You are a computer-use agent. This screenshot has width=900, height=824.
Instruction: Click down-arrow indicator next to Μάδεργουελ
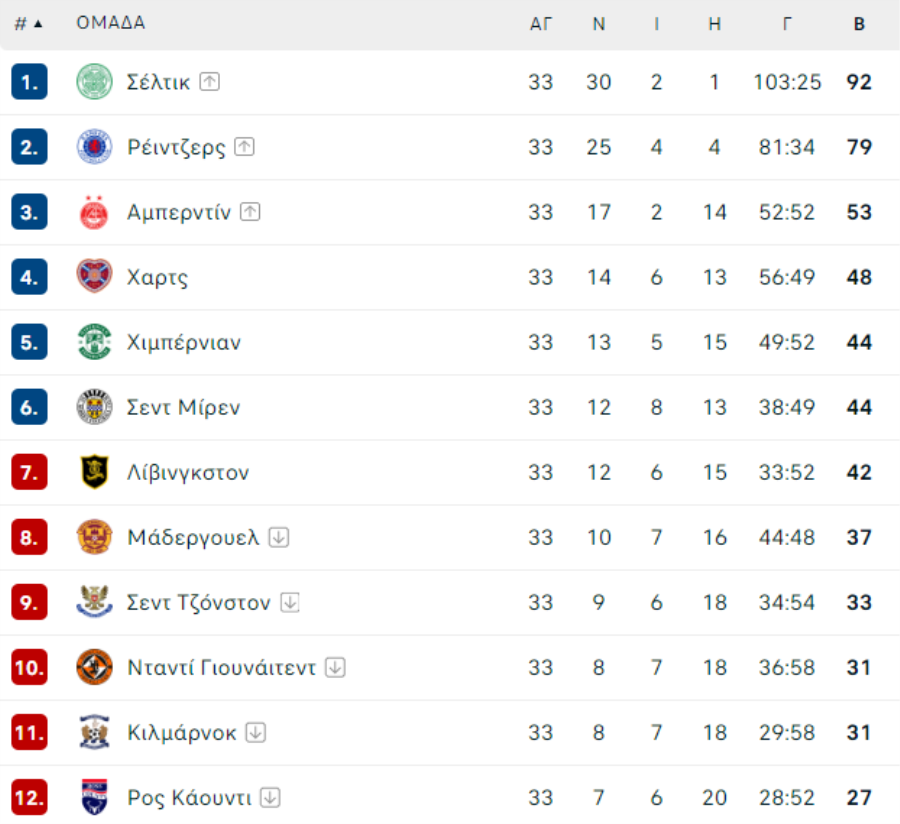279,537
